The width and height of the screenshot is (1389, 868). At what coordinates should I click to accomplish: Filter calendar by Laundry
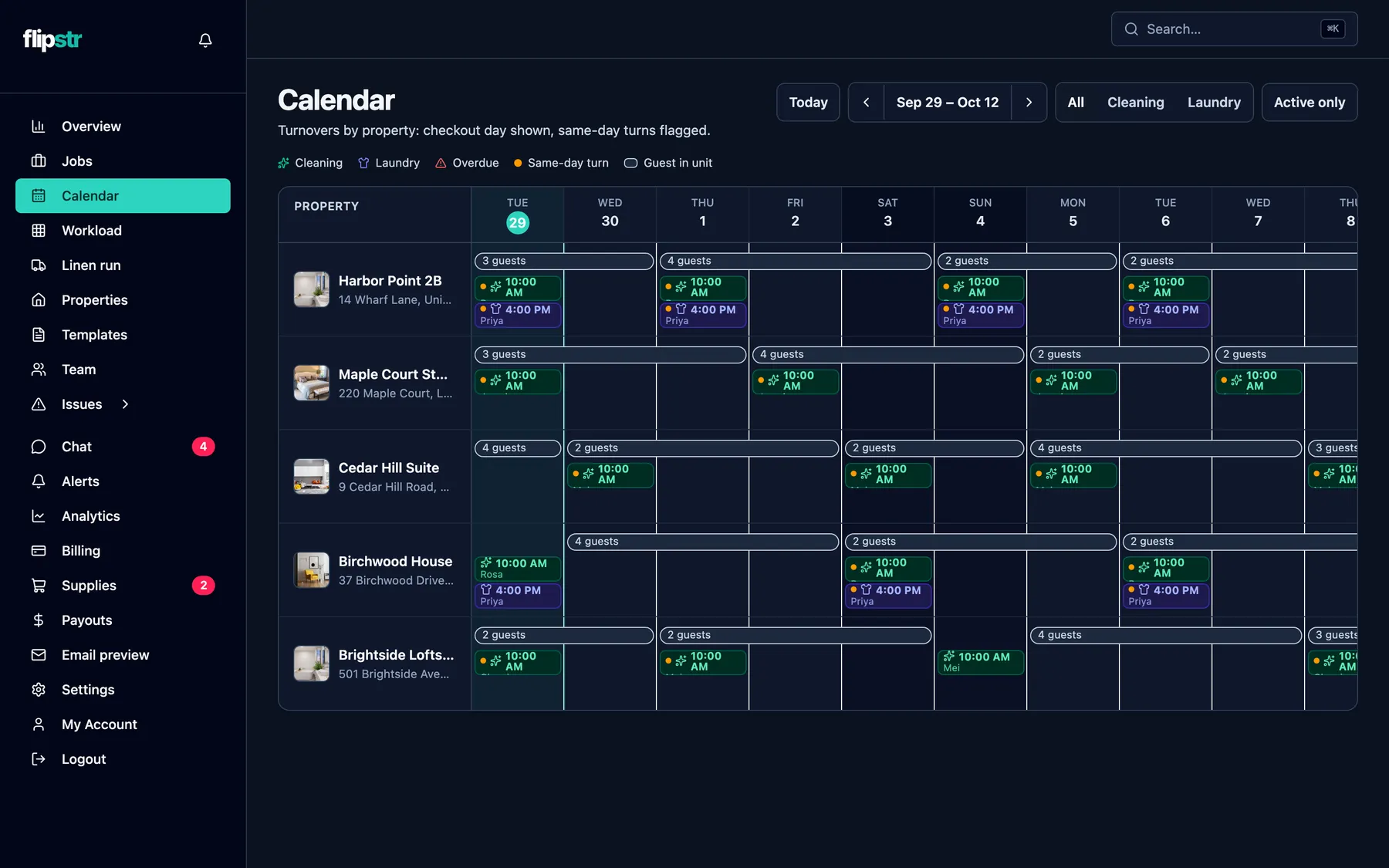1214,103
